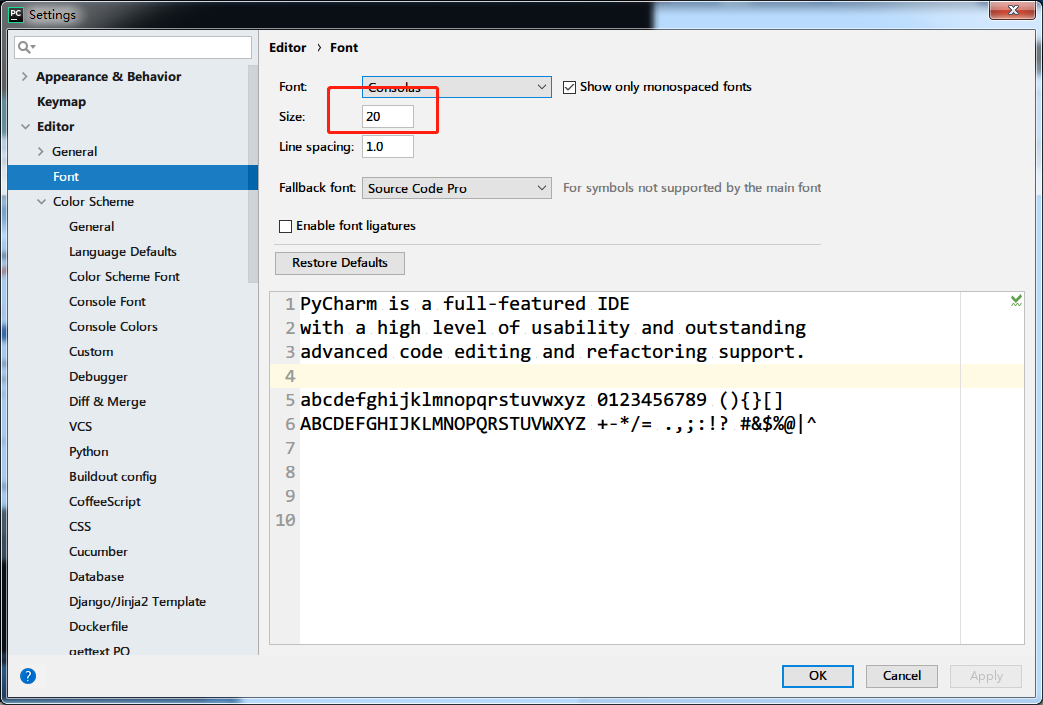The width and height of the screenshot is (1043, 705).
Task: Click the OK button
Action: tap(818, 676)
